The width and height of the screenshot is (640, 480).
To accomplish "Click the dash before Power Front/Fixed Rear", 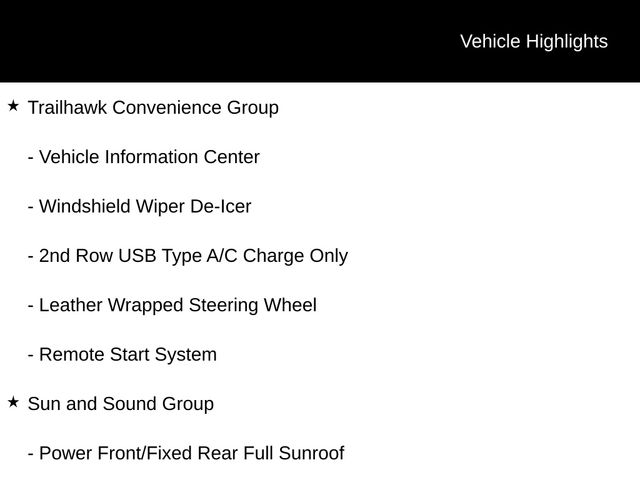I will click(x=31, y=454).
